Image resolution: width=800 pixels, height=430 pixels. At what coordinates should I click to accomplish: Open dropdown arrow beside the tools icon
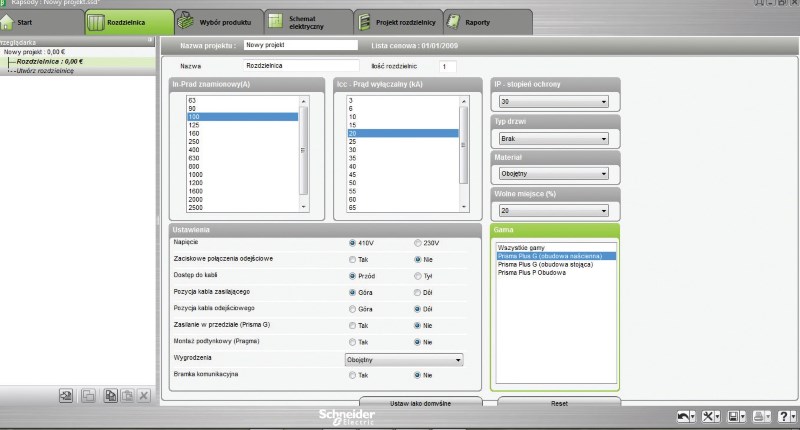coord(717,417)
